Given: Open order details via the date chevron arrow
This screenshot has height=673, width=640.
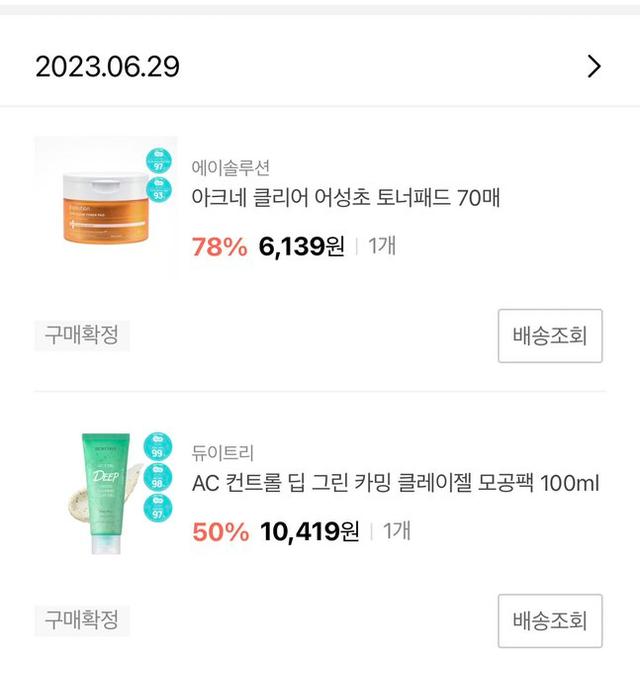Looking at the screenshot, I should coord(594,67).
